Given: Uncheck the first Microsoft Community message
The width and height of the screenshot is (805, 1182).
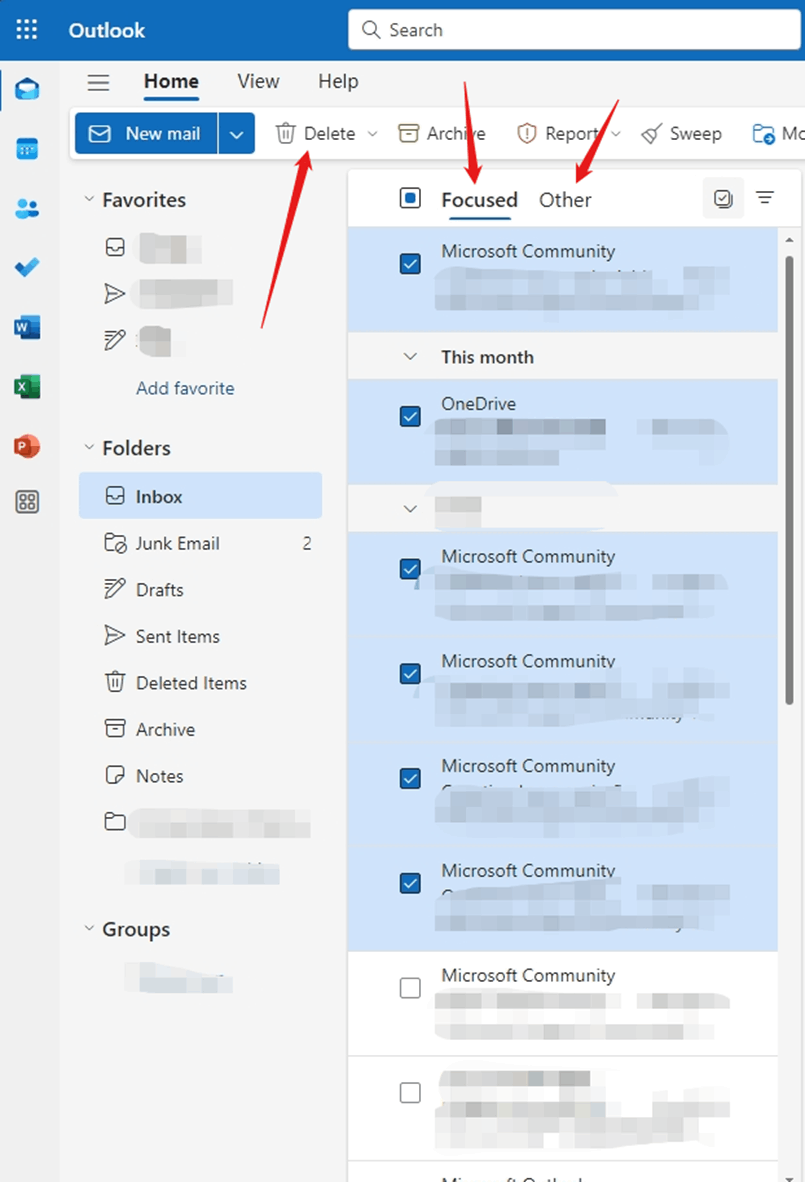Looking at the screenshot, I should [x=410, y=264].
